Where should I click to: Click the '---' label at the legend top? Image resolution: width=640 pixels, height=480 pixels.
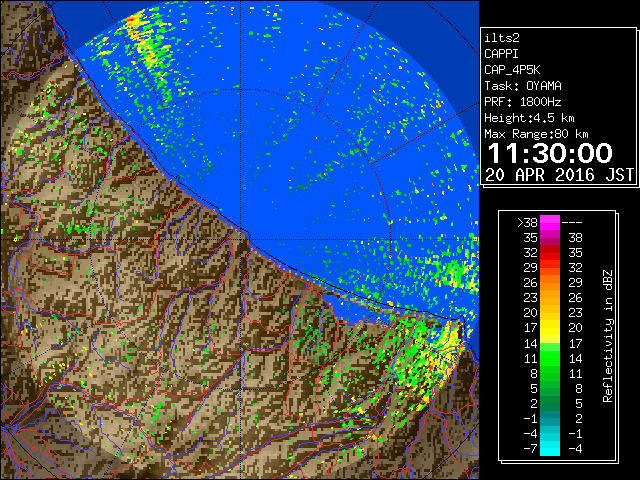(x=572, y=222)
